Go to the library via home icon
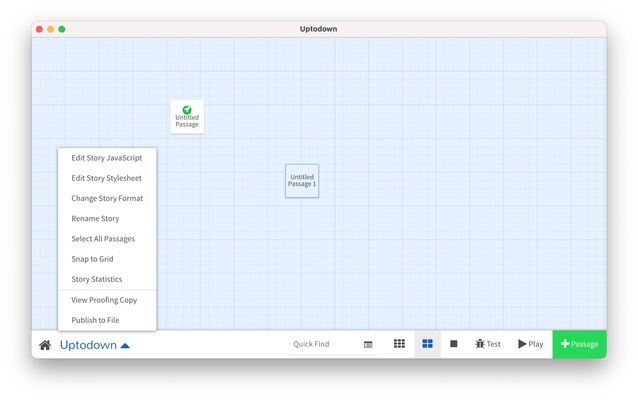 pyautogui.click(x=45, y=345)
